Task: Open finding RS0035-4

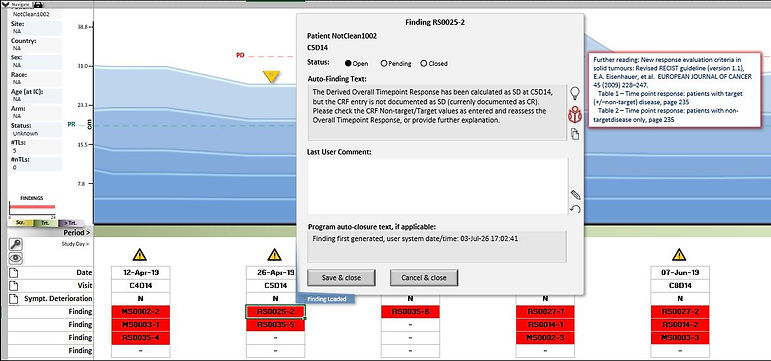Action: (x=141, y=338)
